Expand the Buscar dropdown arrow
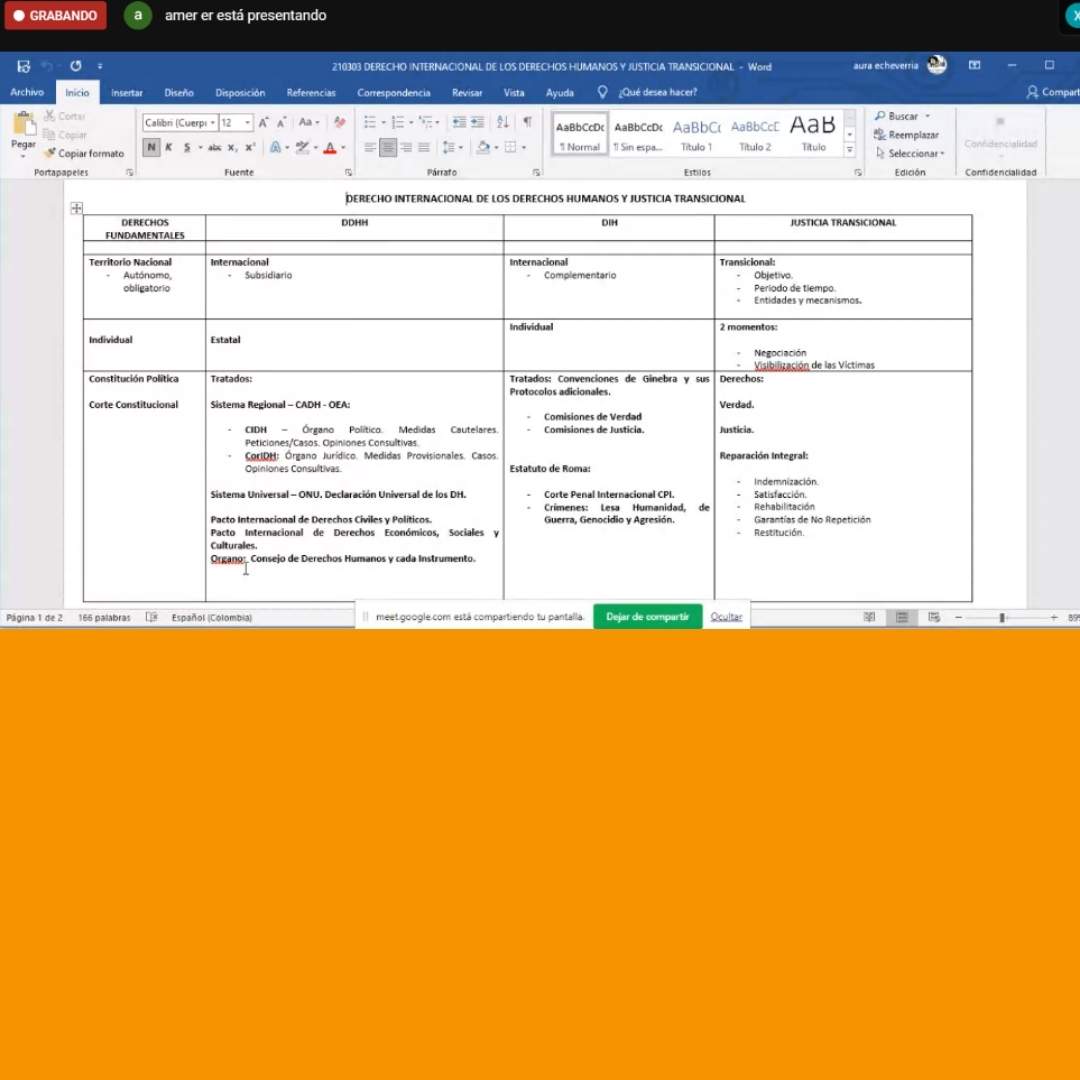This screenshot has width=1080, height=1080. 928,116
